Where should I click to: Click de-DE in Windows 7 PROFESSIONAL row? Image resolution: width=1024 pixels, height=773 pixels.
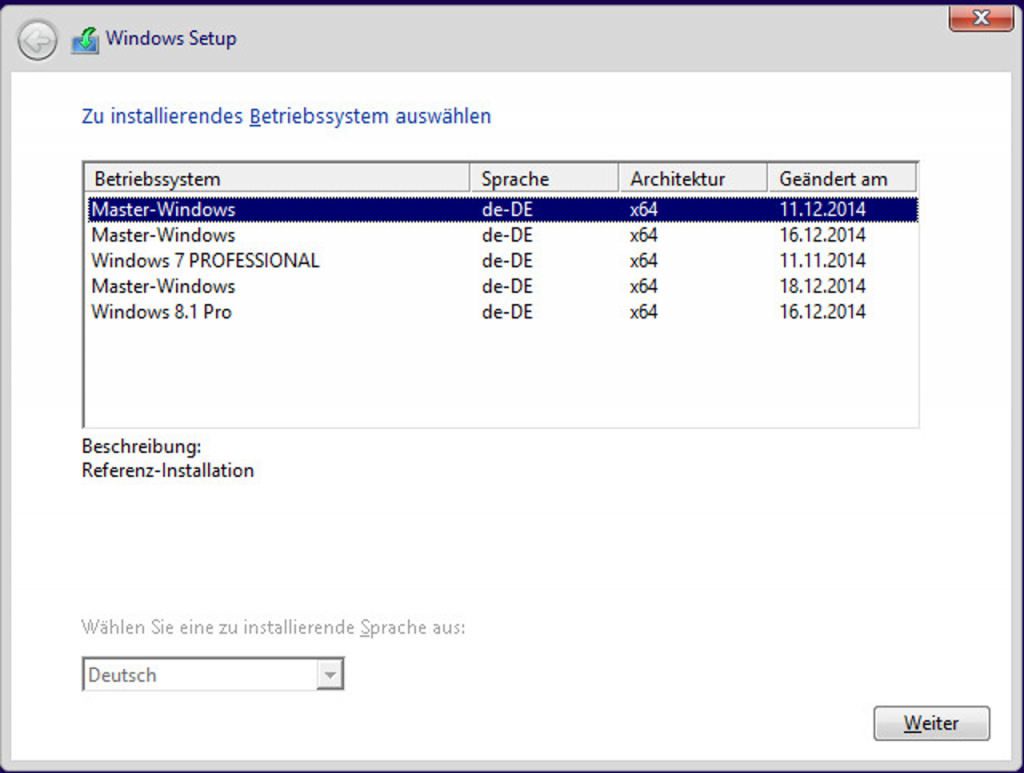pos(507,260)
